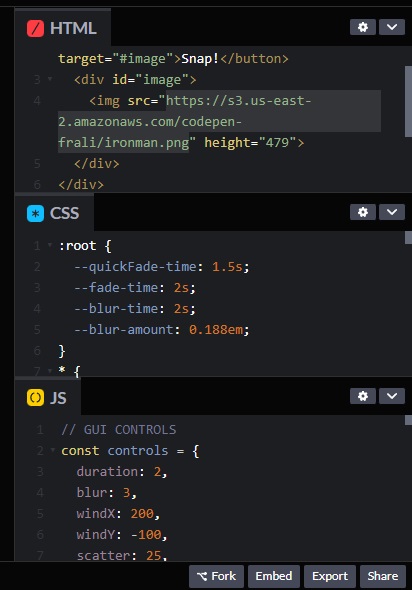Screen dimensions: 412x590
Task: Select the CSS editor tab title
Action: coord(64,213)
